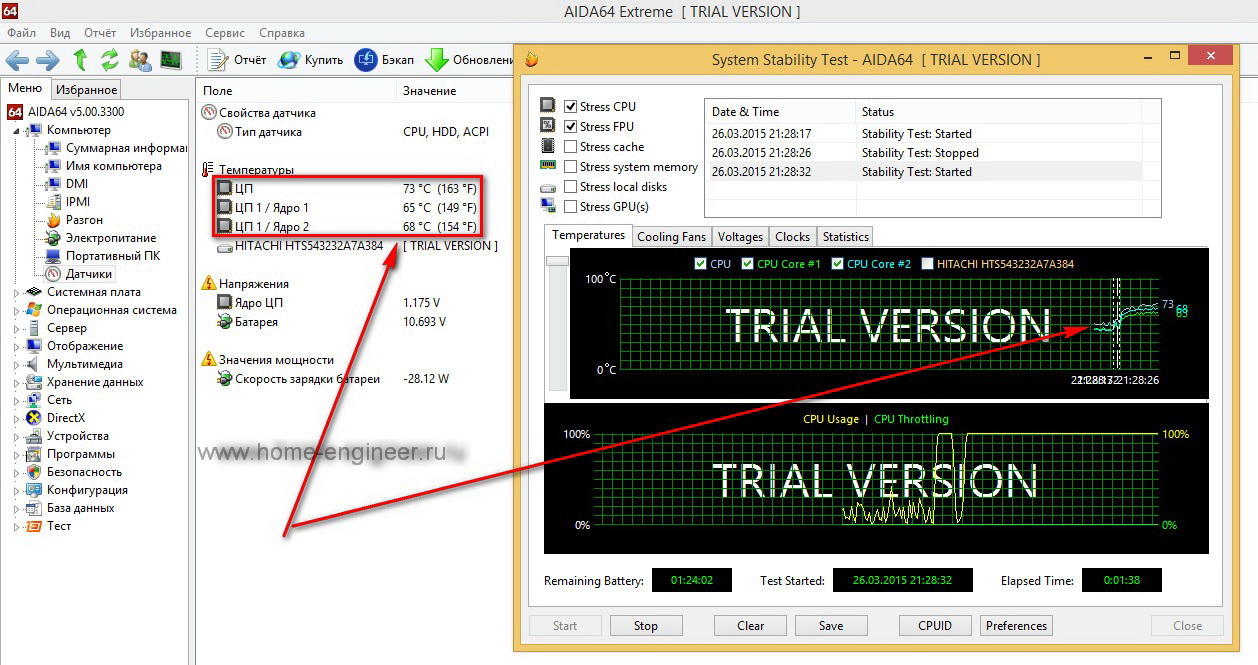This screenshot has width=1258, height=665.
Task: Switch to the Voltages tab
Action: [x=740, y=237]
